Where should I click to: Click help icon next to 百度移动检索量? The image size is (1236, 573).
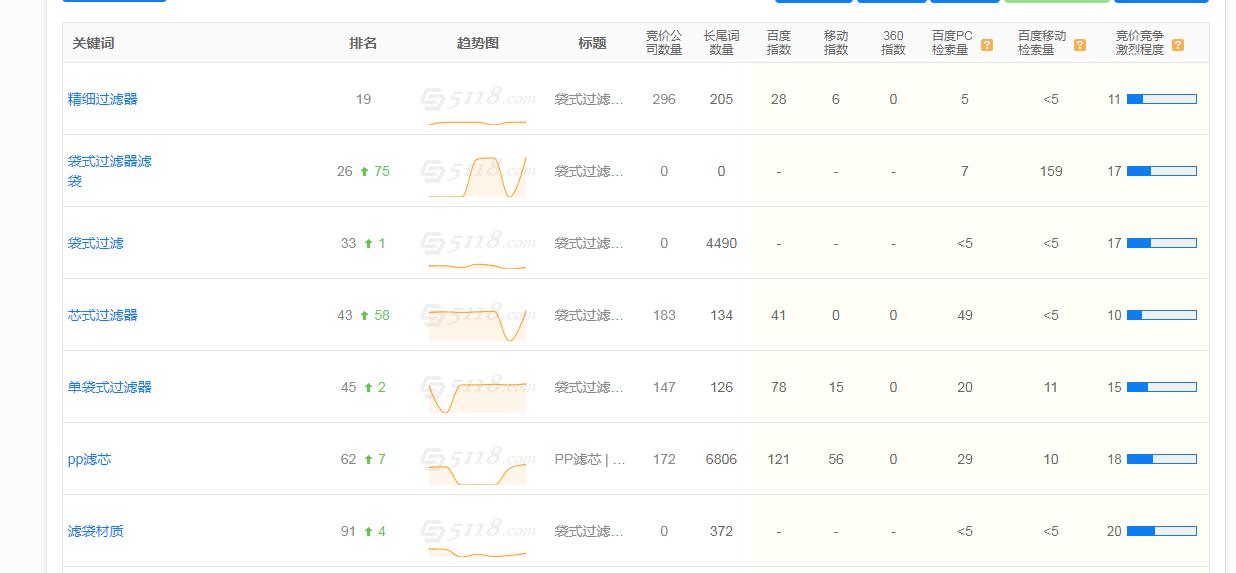[x=1080, y=45]
